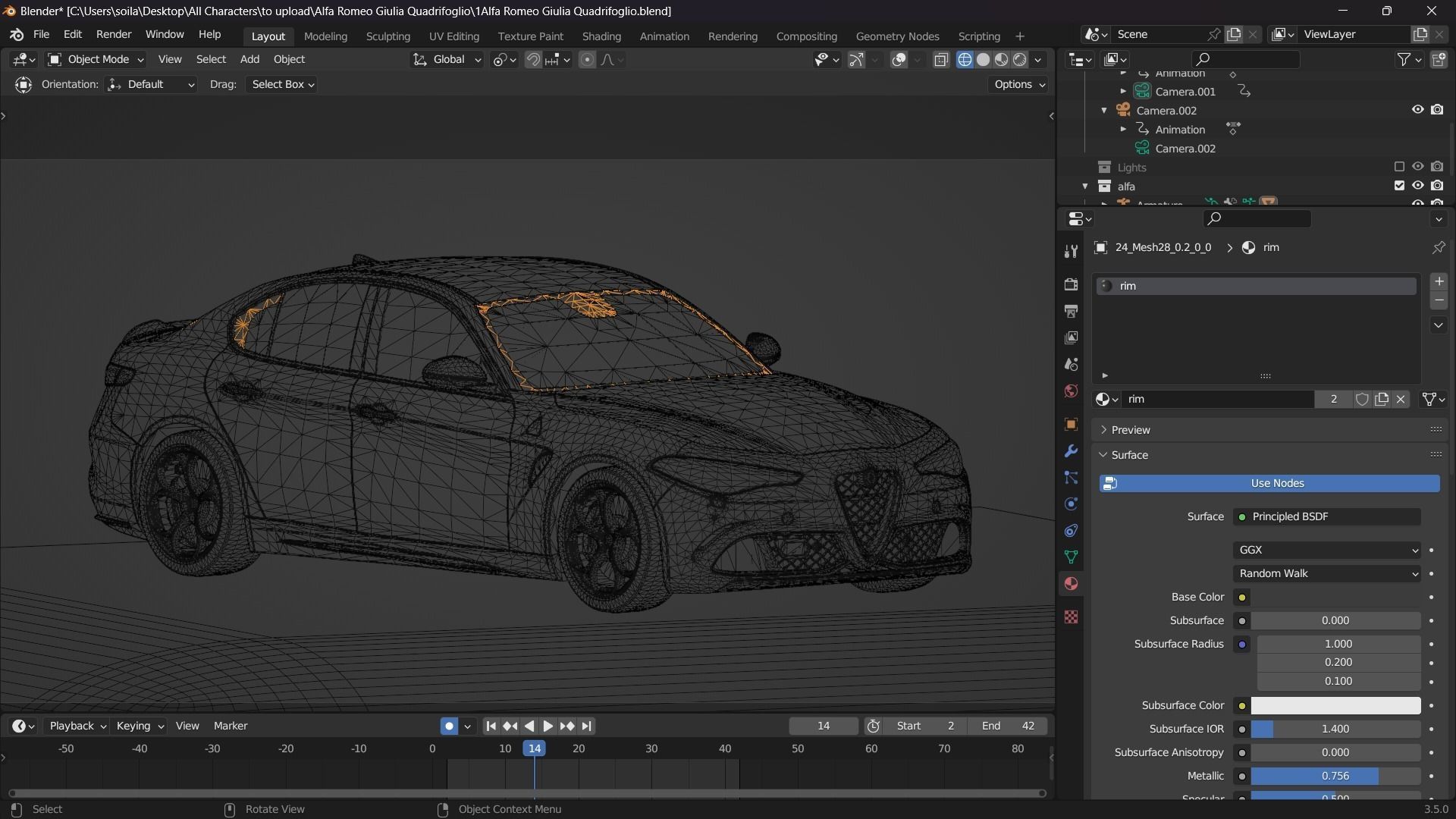The height and width of the screenshot is (819, 1456).
Task: Click the Use Nodes button
Action: (x=1269, y=483)
